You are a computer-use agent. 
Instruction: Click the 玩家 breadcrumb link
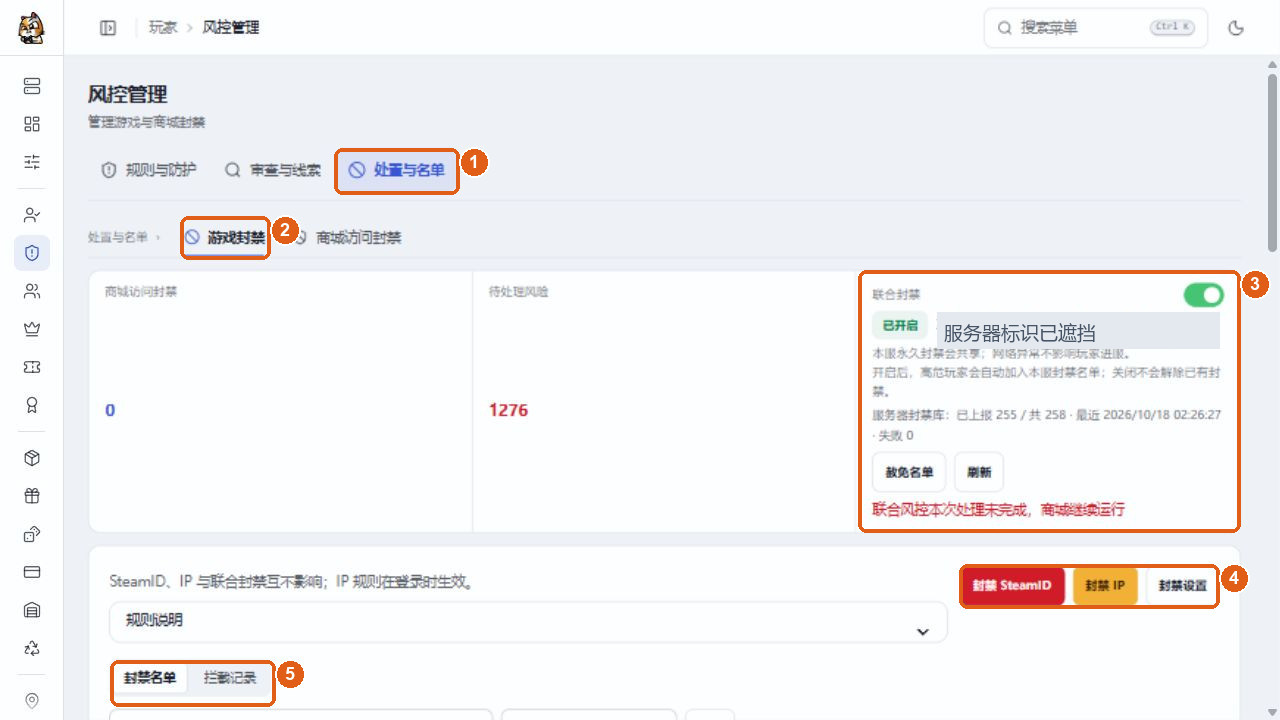tap(163, 28)
